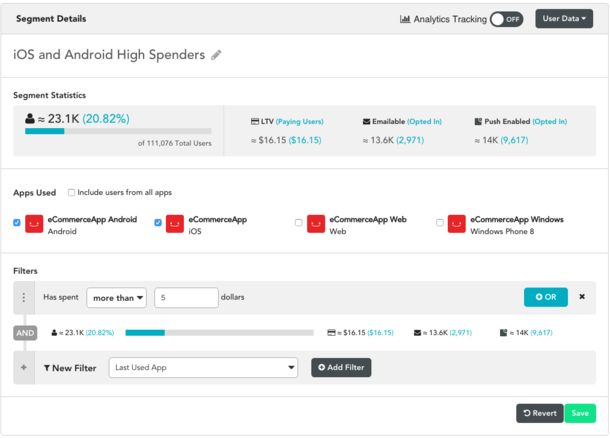Click the eCommerceApp Web app icon

pyautogui.click(x=316, y=224)
